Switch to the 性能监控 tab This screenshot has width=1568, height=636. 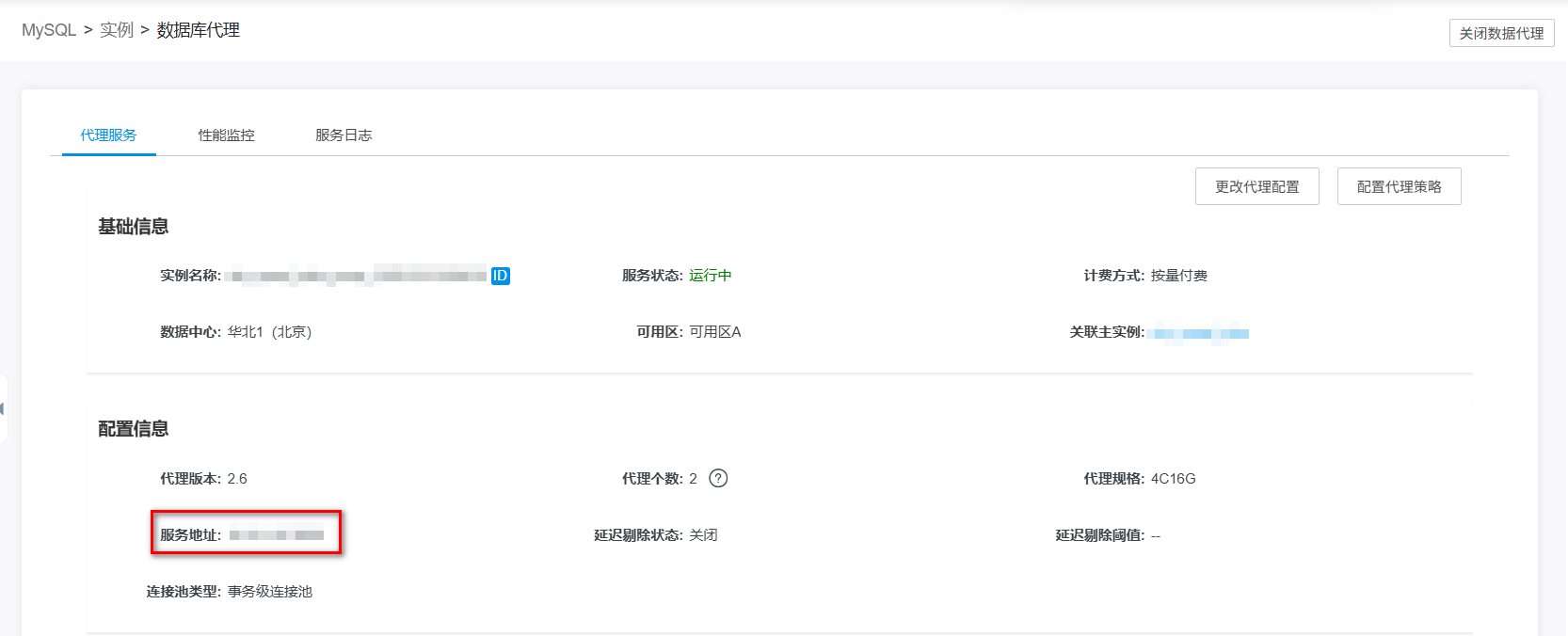pos(226,135)
